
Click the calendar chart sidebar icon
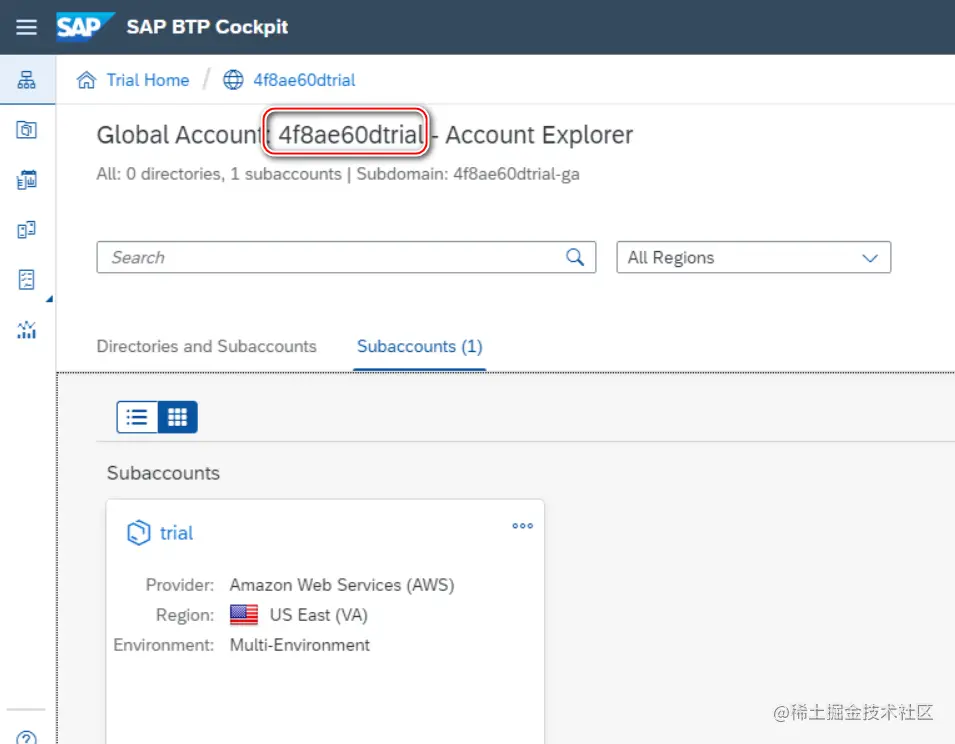pos(27,180)
